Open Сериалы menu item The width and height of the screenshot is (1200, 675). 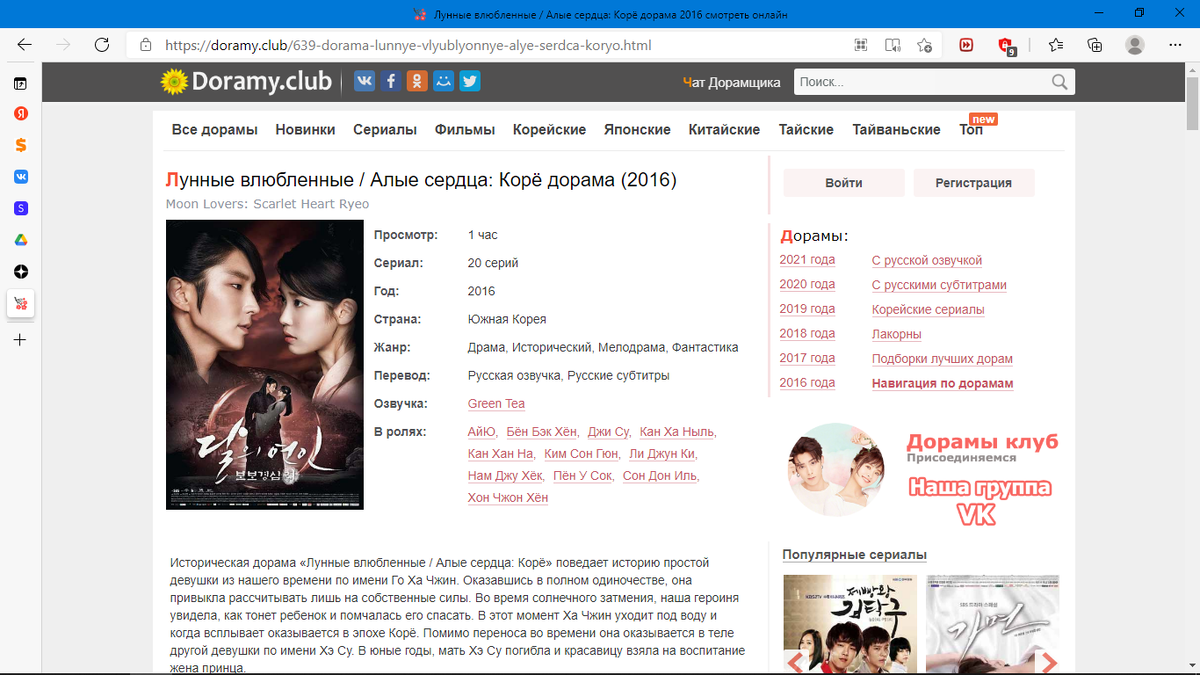coord(385,130)
